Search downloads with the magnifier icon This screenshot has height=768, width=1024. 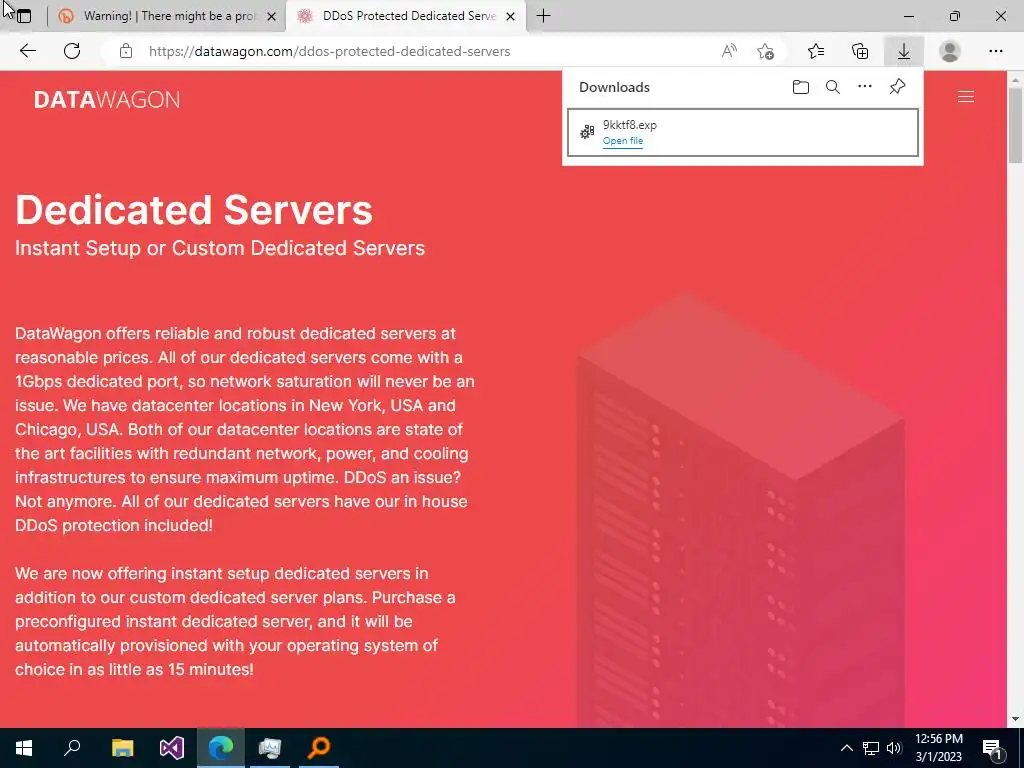[833, 87]
